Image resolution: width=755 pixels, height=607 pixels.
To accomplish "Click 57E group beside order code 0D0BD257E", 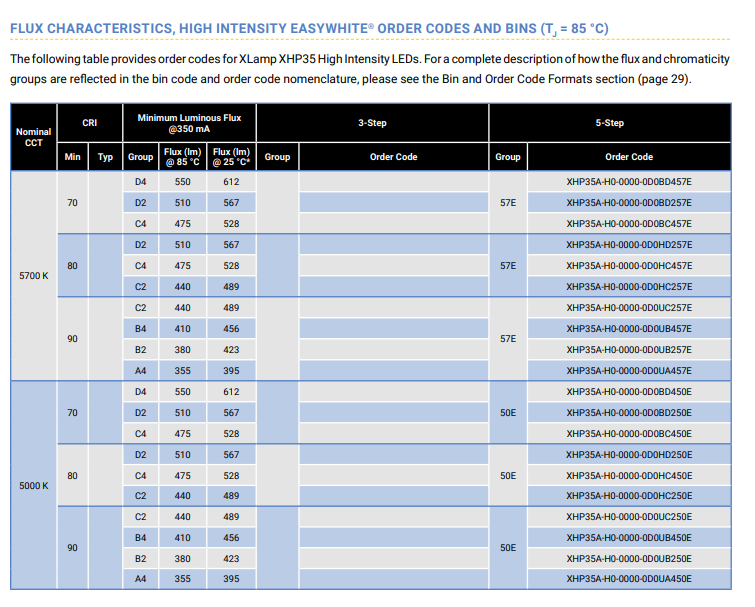I will pos(508,203).
